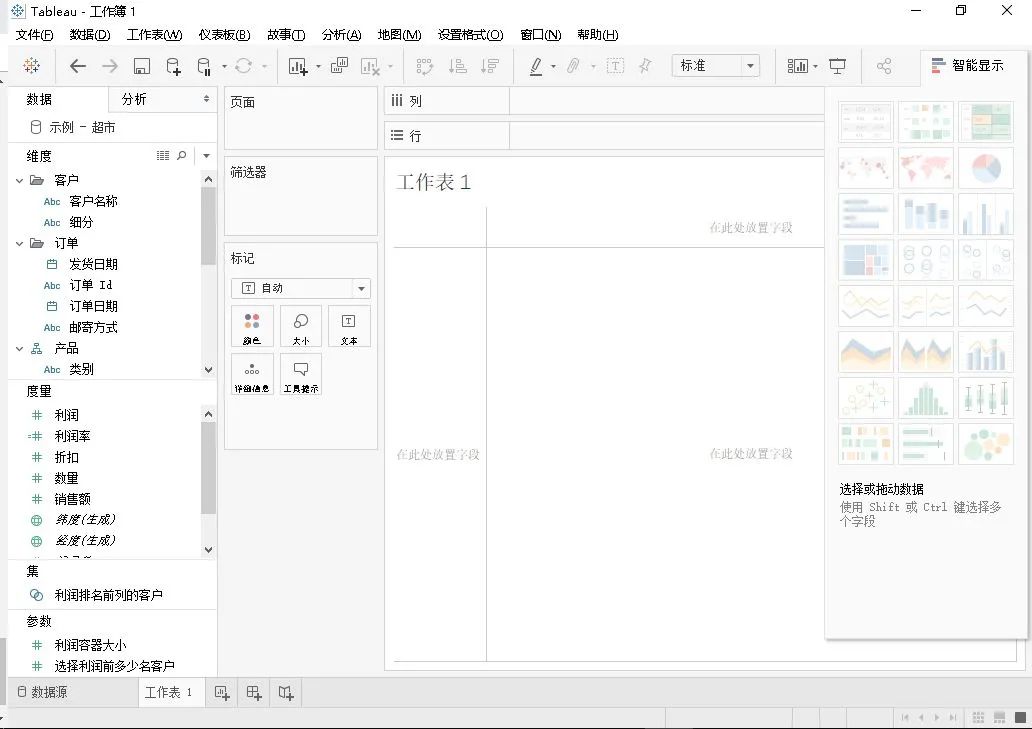Click the undo back arrow
This screenshot has width=1032, height=729.
[x=78, y=66]
